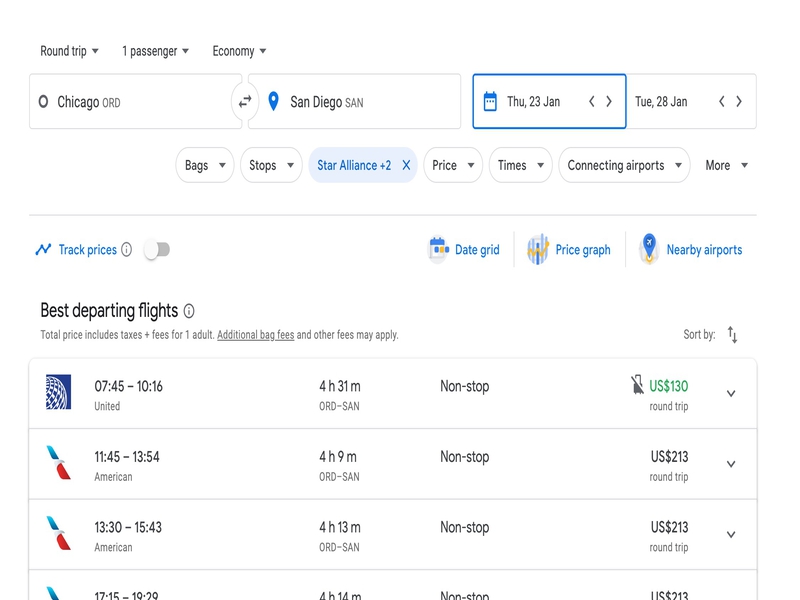Open the 1 passenger dropdown
This screenshot has width=800, height=600.
(x=155, y=51)
